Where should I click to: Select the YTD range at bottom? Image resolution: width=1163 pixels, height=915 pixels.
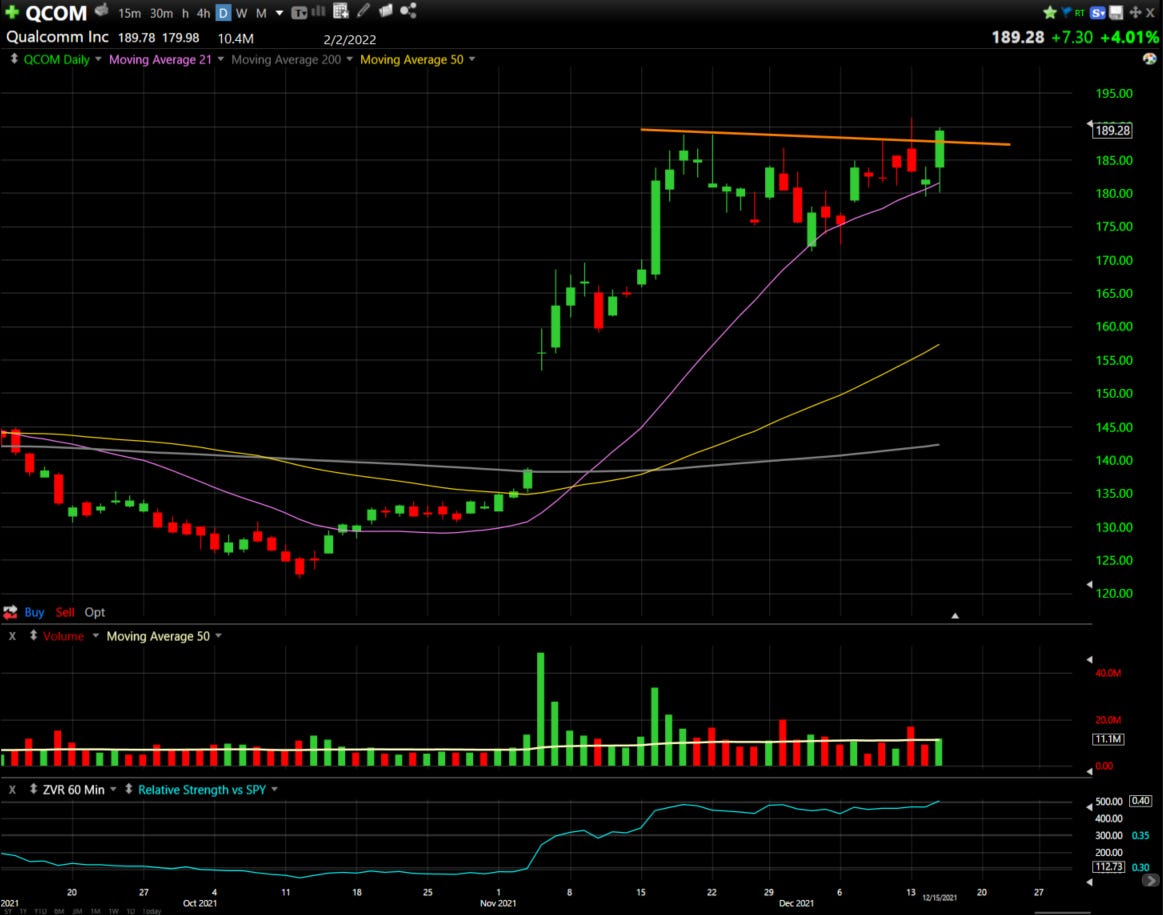41,911
